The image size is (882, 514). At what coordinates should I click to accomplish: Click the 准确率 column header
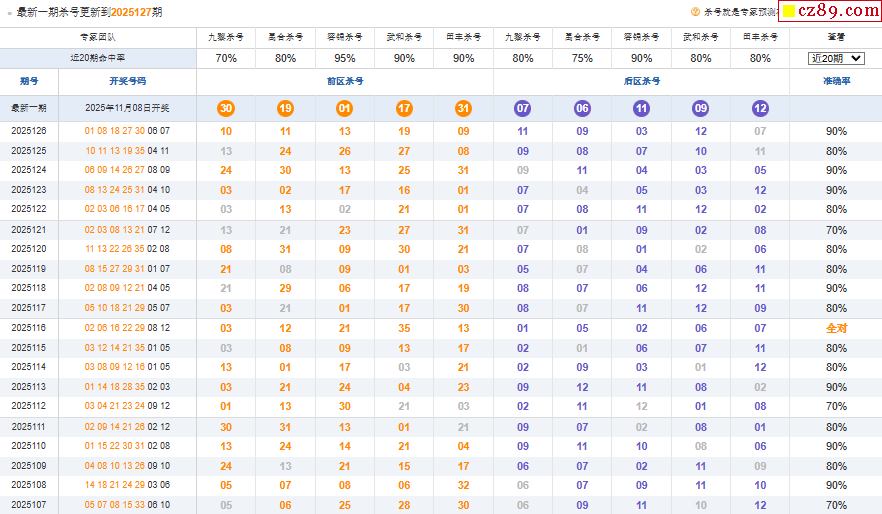click(x=835, y=80)
